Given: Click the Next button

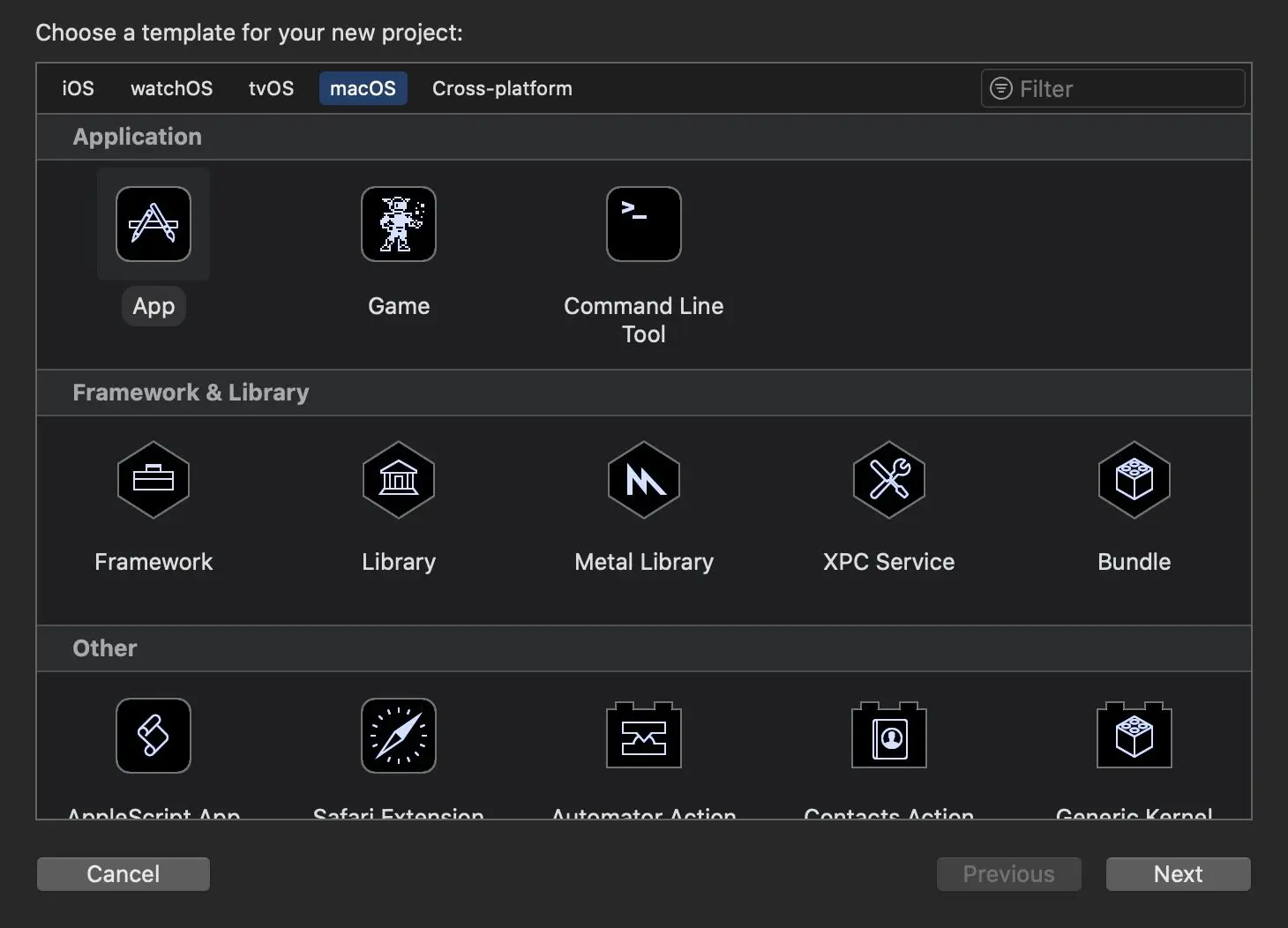Looking at the screenshot, I should (x=1179, y=874).
